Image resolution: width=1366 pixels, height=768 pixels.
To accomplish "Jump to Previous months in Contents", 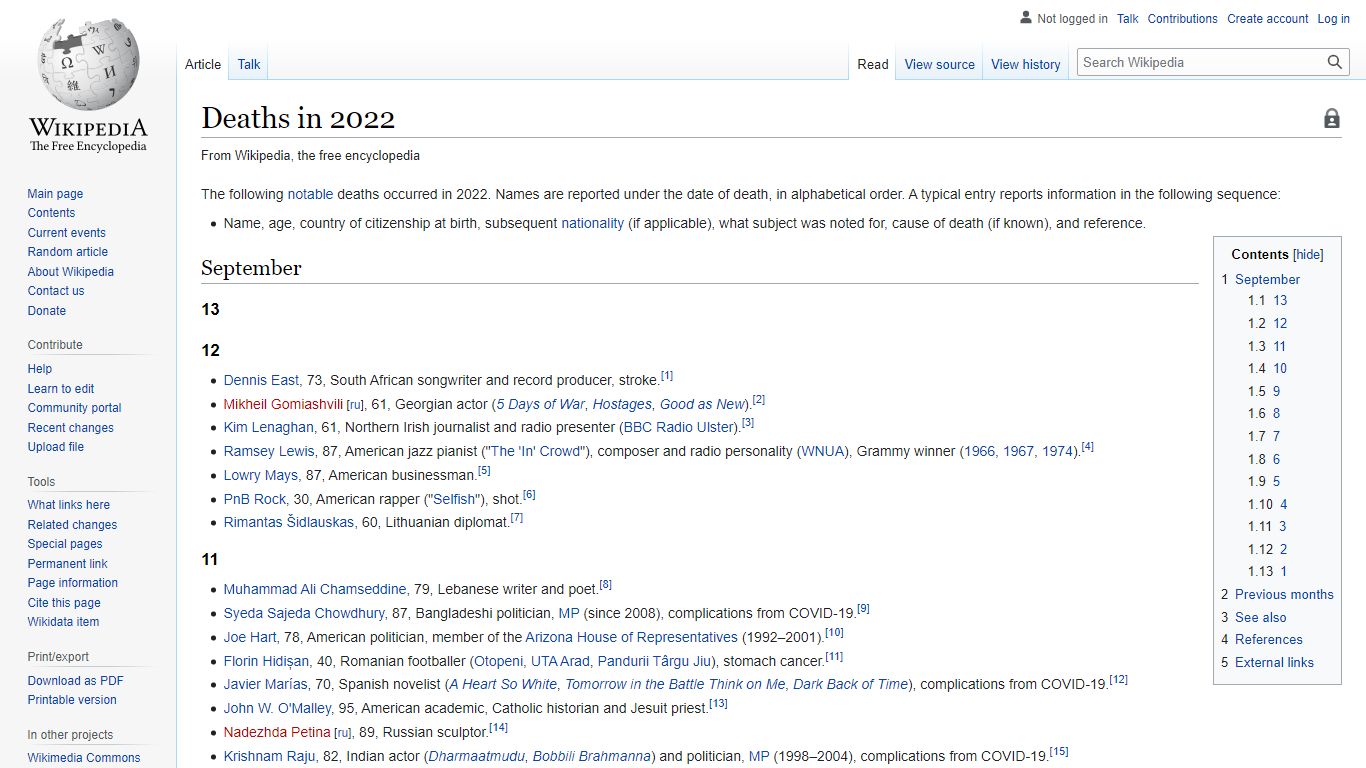I will tap(1284, 594).
